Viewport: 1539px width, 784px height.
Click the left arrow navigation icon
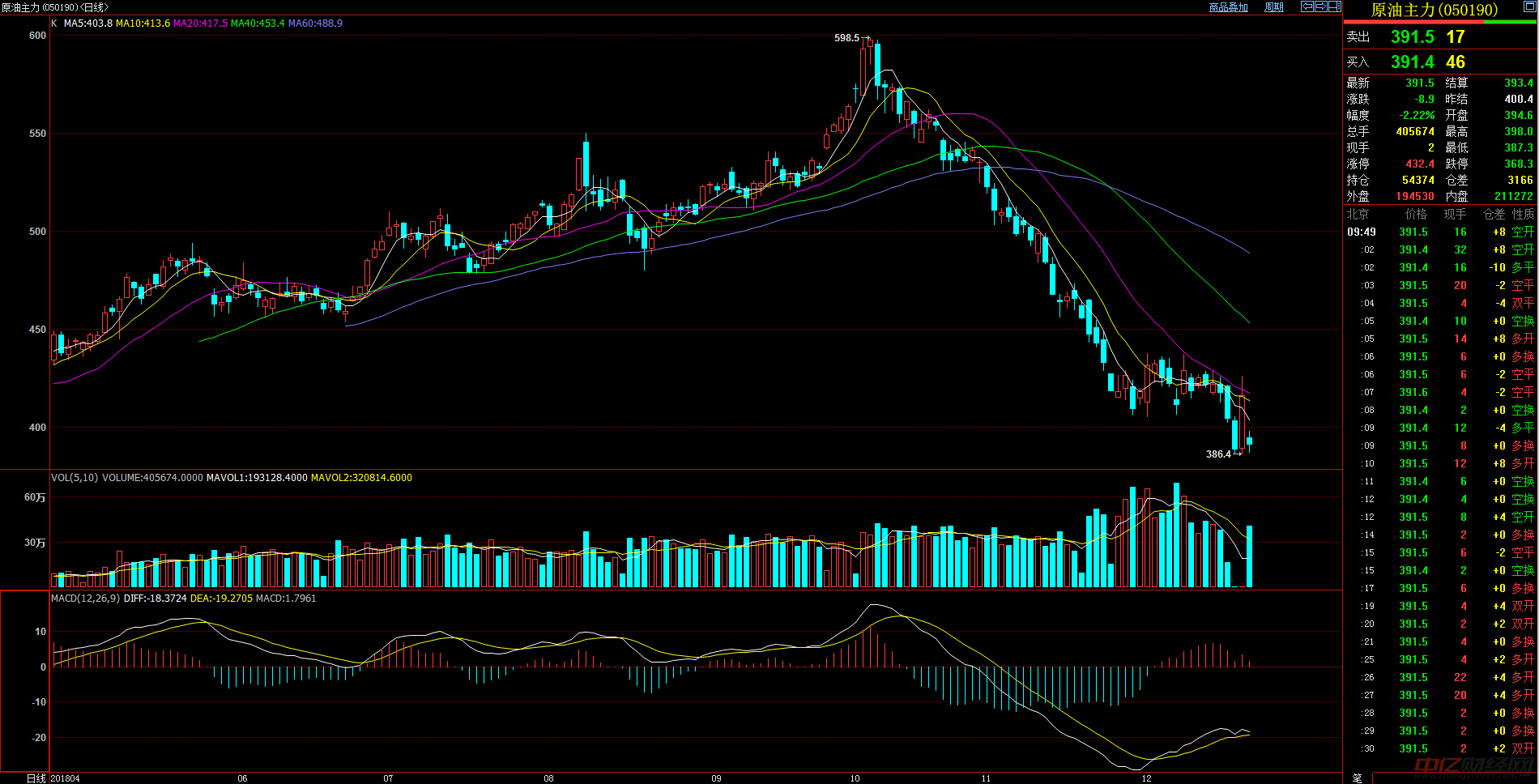[x=1307, y=6]
